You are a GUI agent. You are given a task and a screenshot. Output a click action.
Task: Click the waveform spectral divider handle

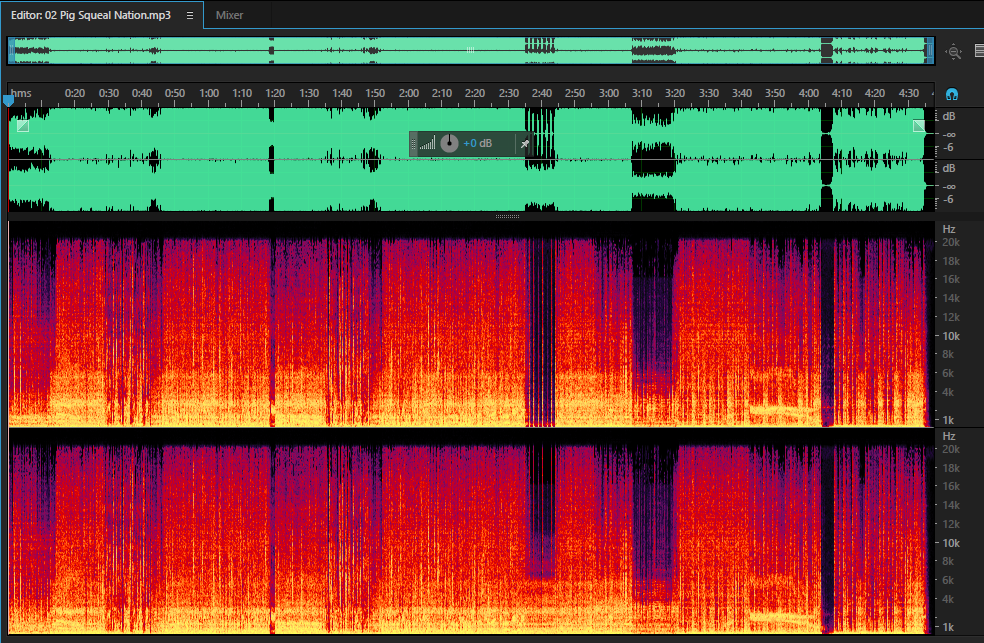click(507, 216)
